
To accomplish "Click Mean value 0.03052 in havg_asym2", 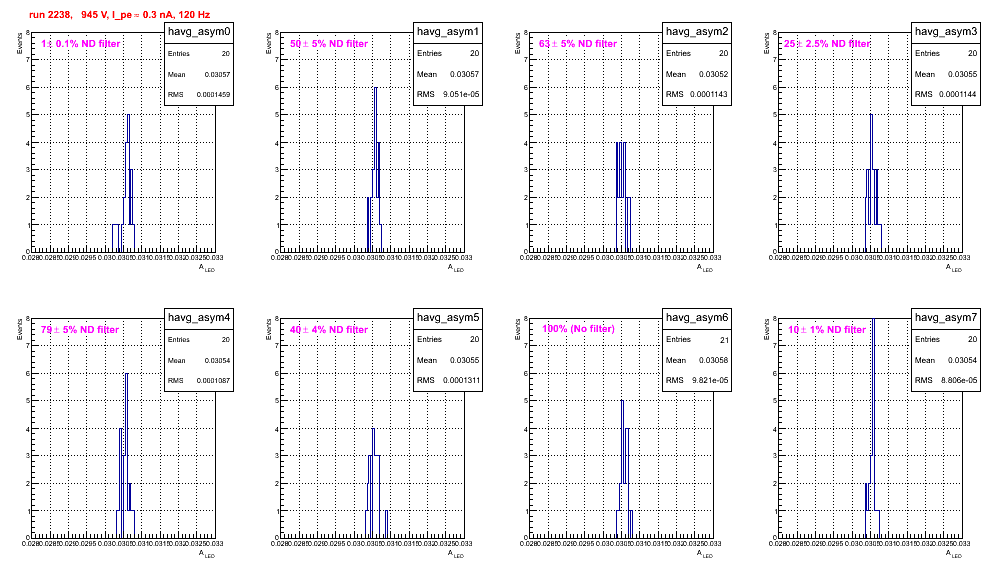I will click(713, 74).
